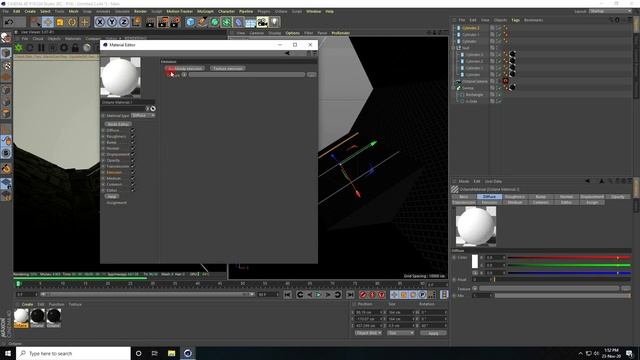The width and height of the screenshot is (640, 360).
Task: Add a Cube primitive from the toolbar
Action: (190, 22)
